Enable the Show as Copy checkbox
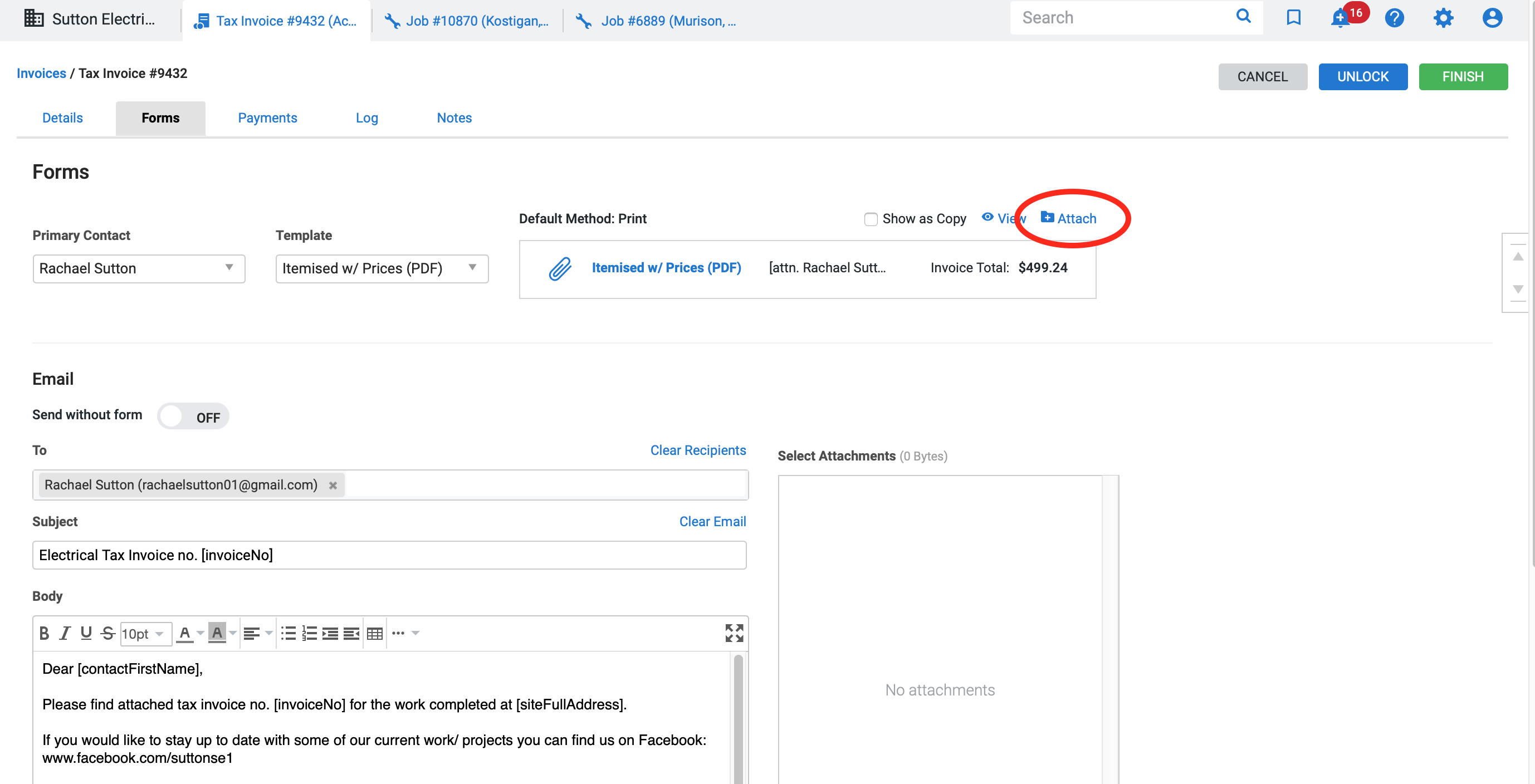The height and width of the screenshot is (784, 1535). tap(871, 219)
